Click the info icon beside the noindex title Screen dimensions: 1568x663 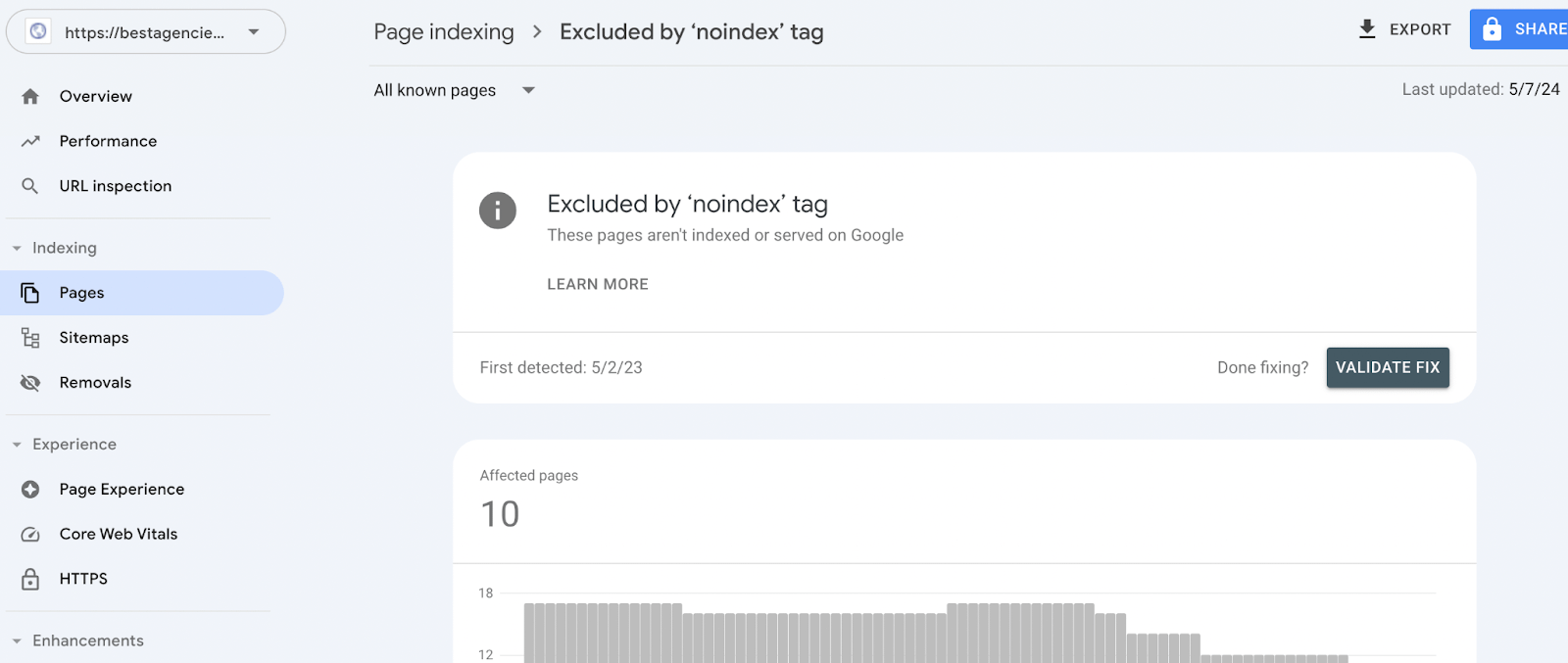(x=498, y=211)
